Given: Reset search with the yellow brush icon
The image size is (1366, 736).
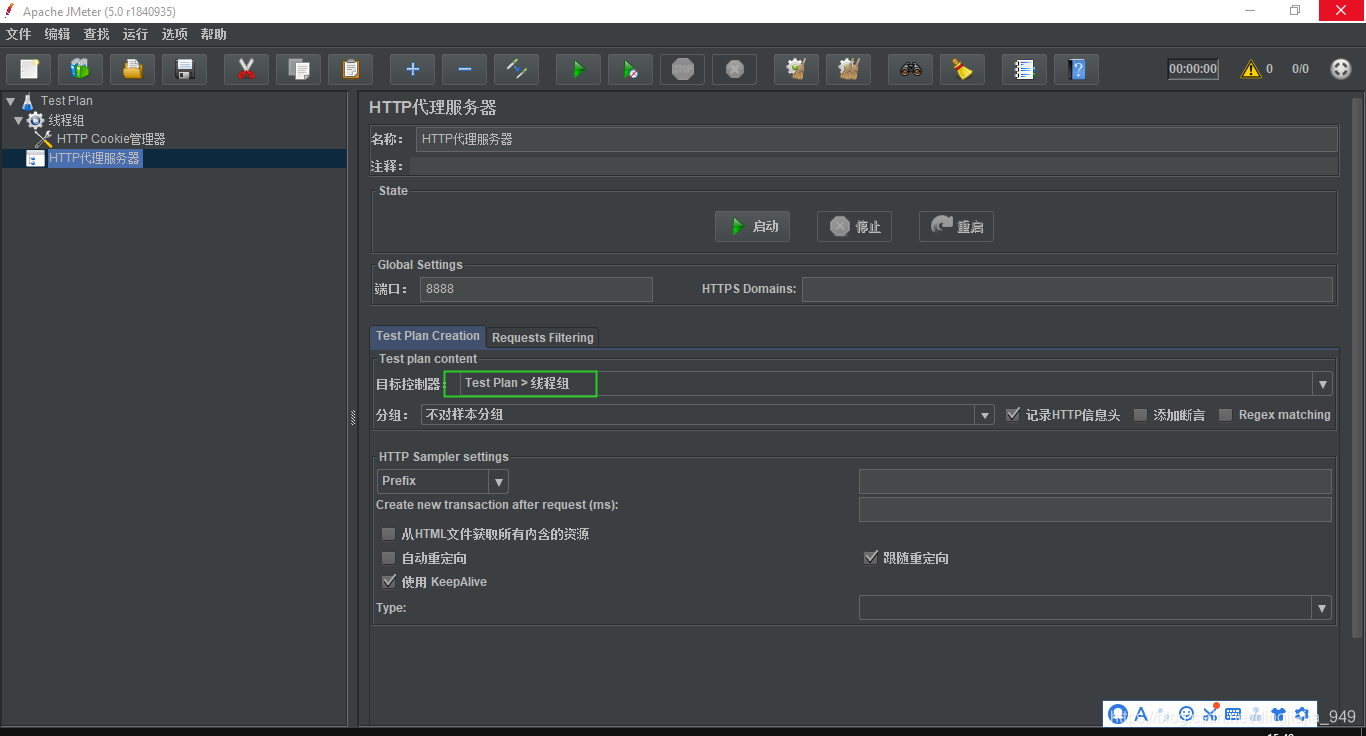Looking at the screenshot, I should pyautogui.click(x=962, y=69).
